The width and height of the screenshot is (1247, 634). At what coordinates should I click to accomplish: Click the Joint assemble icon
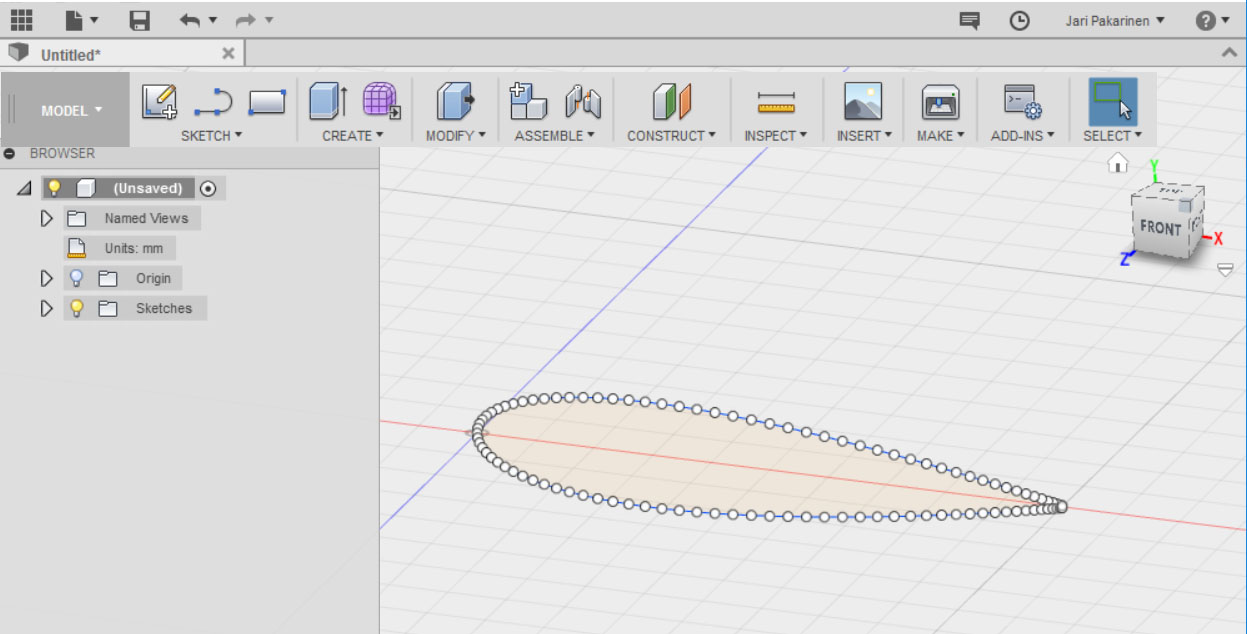coord(583,101)
